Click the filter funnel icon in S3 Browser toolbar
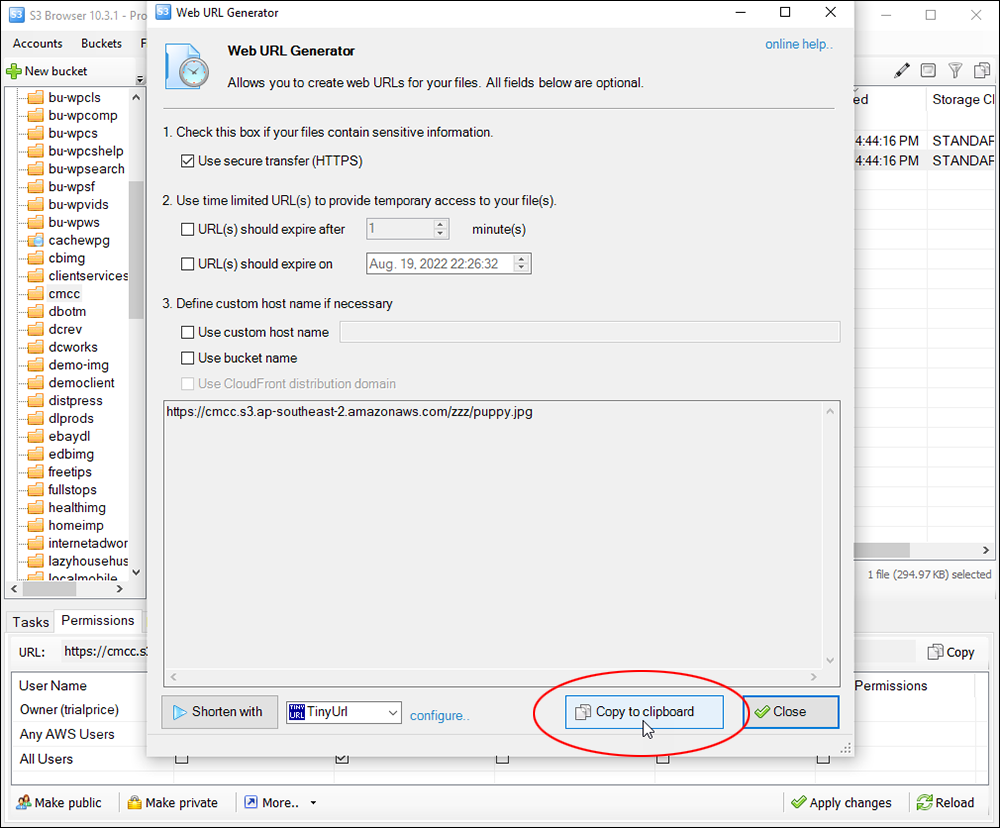Screen dimensions: 1000x828 955,71
